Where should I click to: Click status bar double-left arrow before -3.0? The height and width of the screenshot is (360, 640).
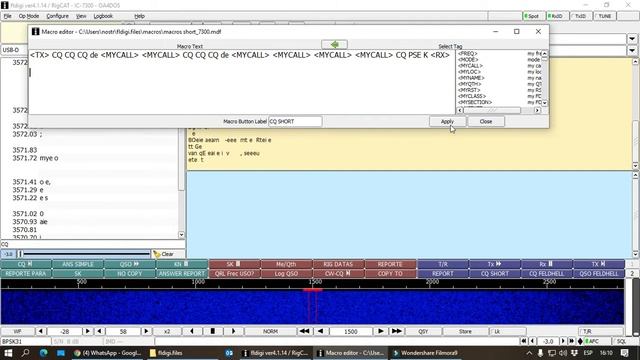point(524,341)
